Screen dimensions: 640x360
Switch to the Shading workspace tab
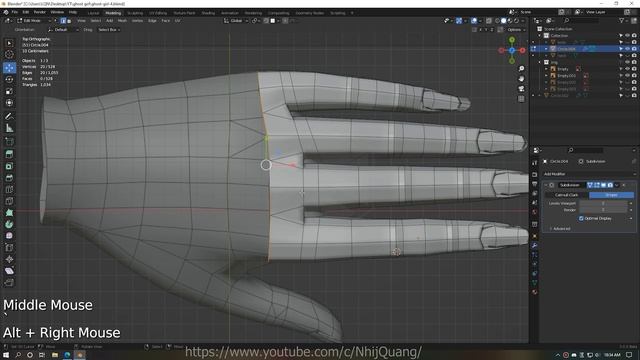pyautogui.click(x=208, y=13)
